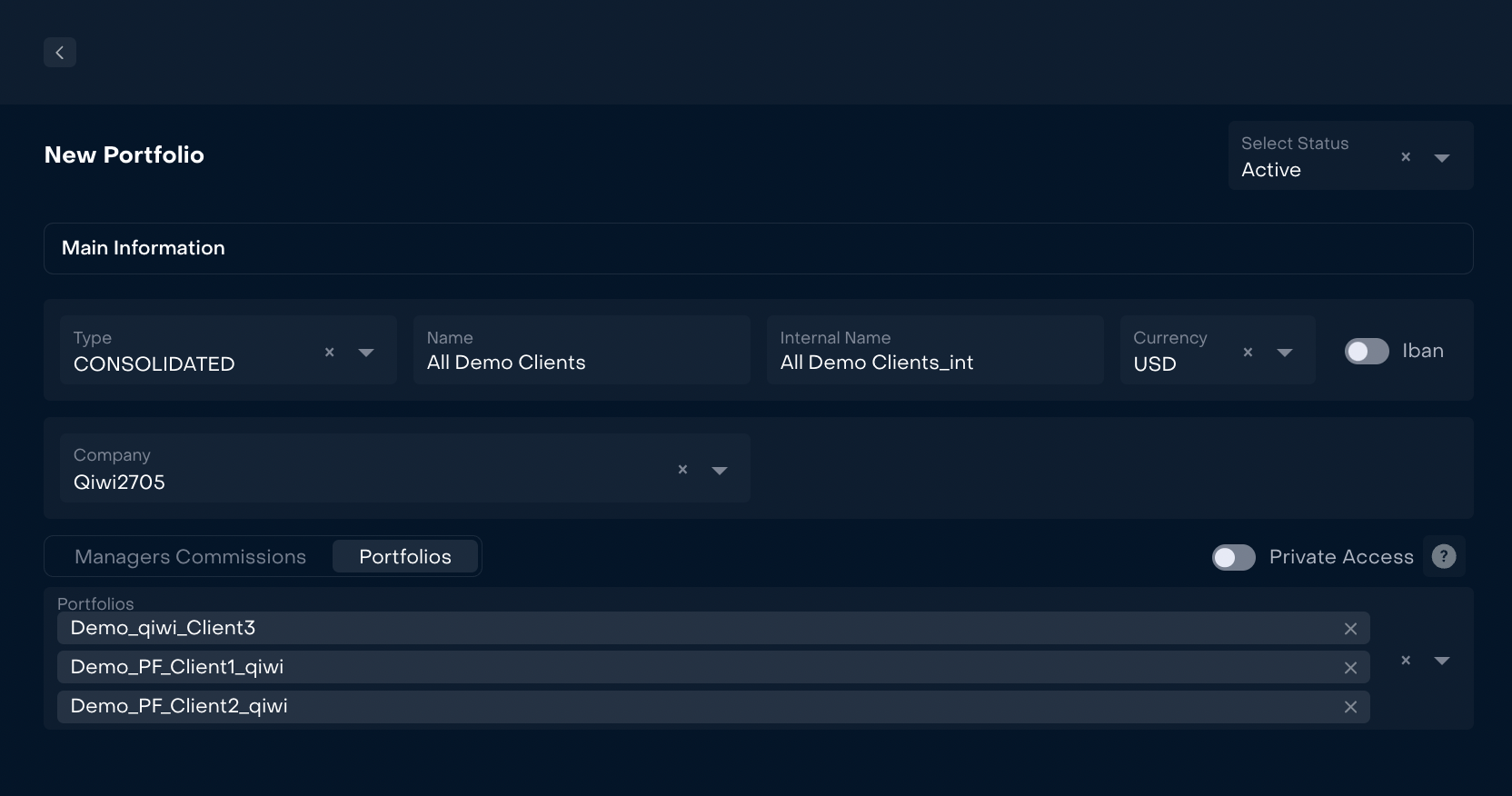The height and width of the screenshot is (796, 1512).
Task: Open the Select Status dropdown arrow
Action: point(1441,158)
